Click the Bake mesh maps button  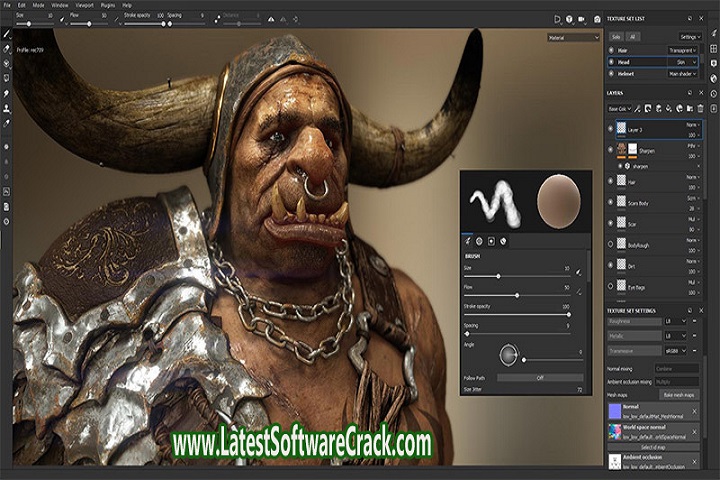(x=679, y=395)
